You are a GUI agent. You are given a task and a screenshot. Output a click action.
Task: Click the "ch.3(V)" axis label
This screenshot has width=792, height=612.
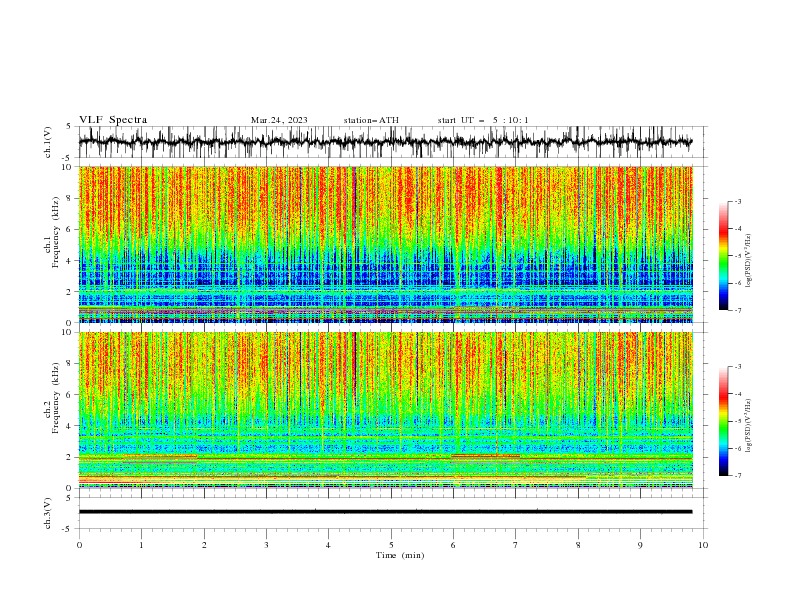coord(48,513)
